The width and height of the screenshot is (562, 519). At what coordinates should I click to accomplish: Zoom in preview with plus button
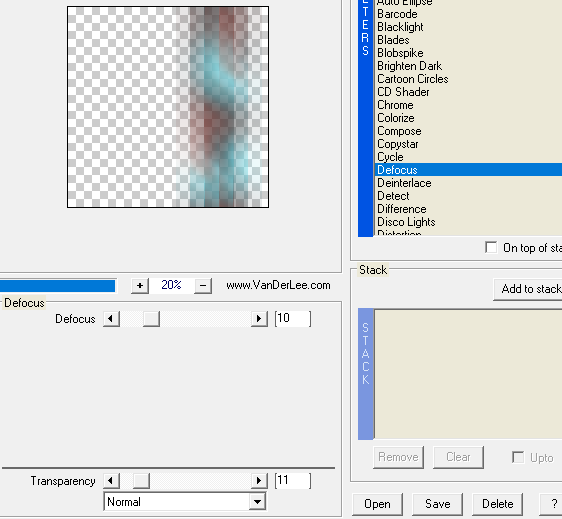point(140,286)
